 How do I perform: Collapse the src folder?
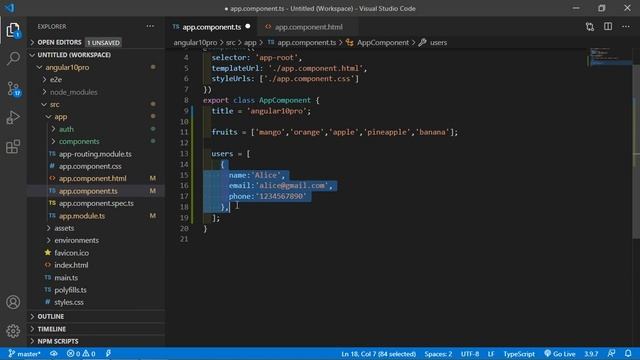(96, 104)
